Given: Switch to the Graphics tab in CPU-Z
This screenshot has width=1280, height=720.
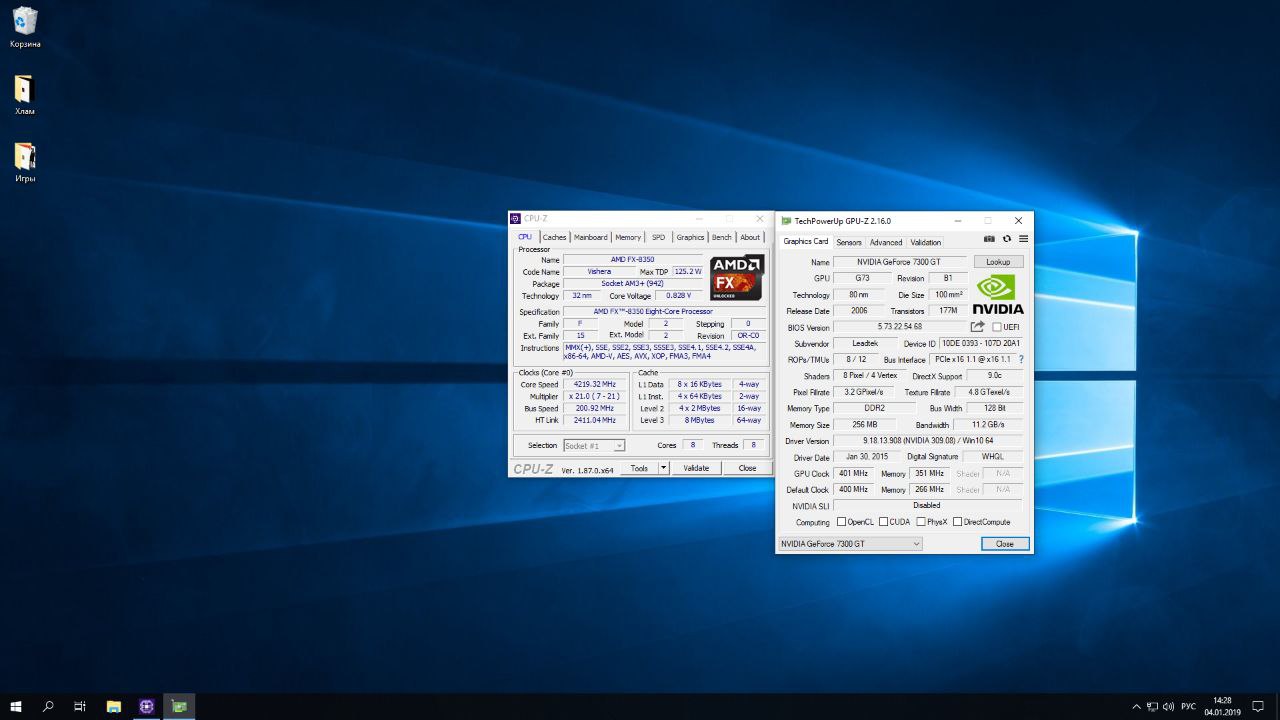Looking at the screenshot, I should tap(690, 237).
